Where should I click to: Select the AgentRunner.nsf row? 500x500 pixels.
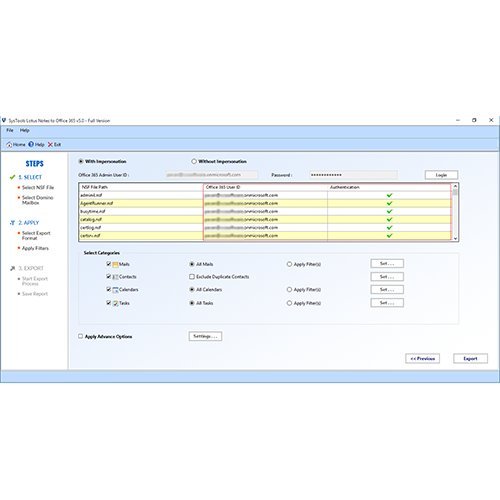click(x=265, y=203)
